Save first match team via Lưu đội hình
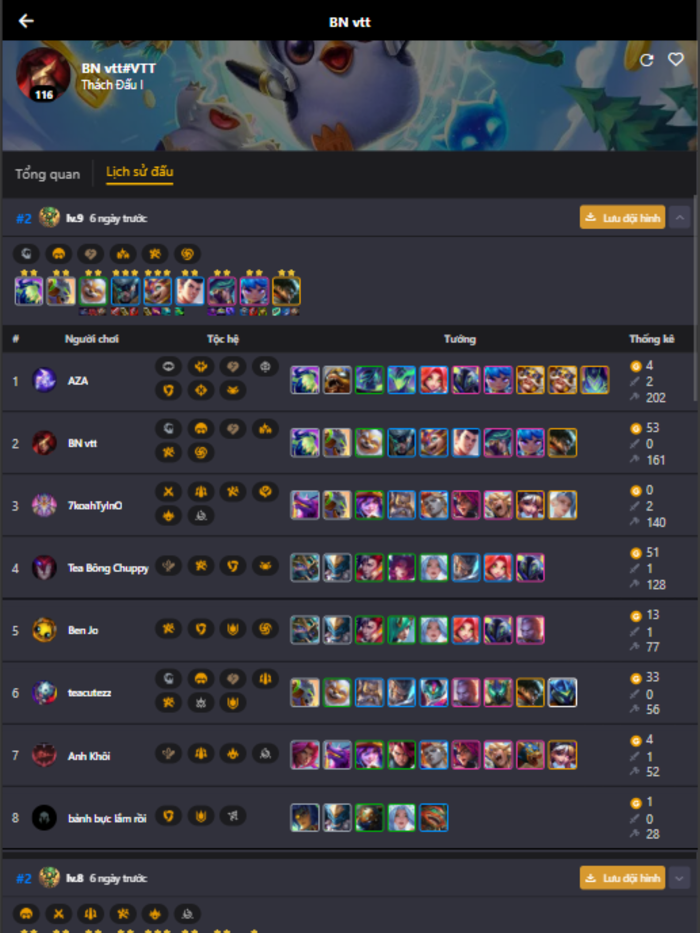 [622, 218]
